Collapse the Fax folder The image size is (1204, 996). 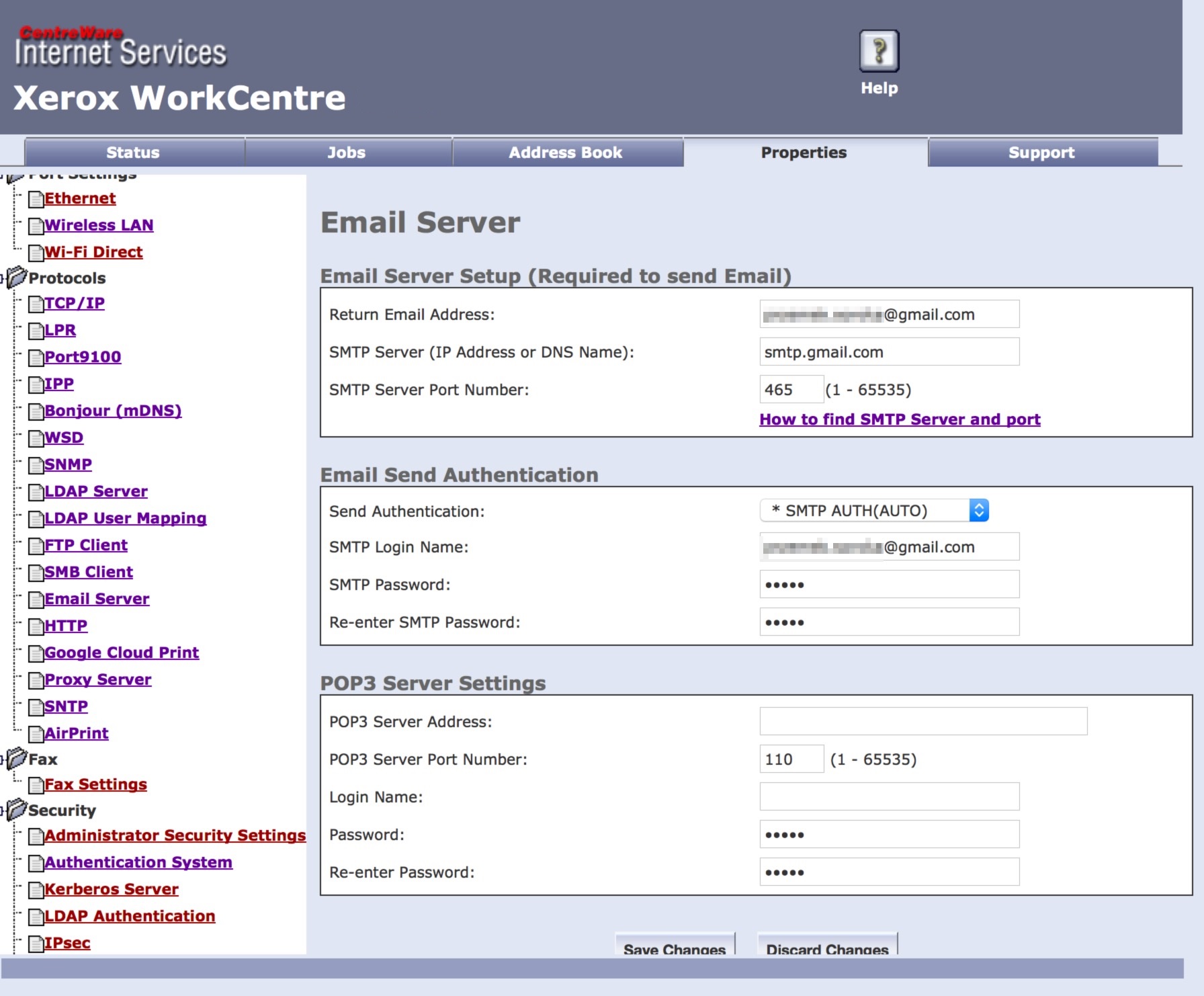(15, 758)
